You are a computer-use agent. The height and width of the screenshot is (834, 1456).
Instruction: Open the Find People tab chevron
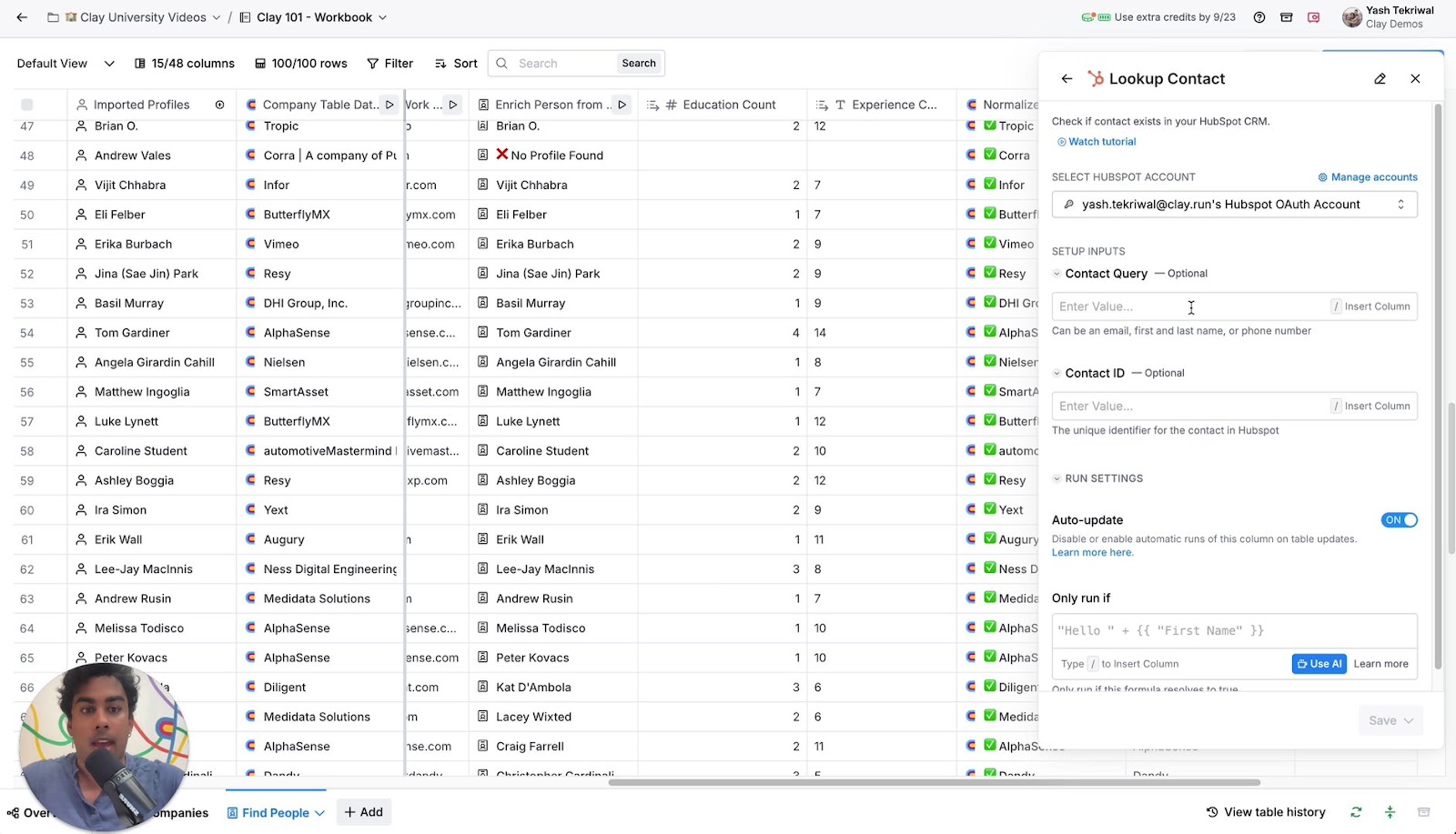coord(319,813)
